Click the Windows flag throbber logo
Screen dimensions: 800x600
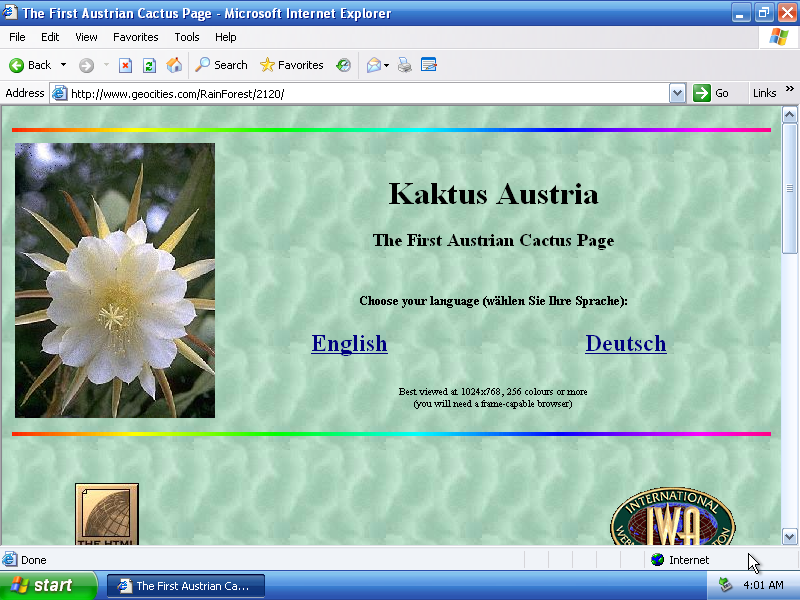click(x=779, y=37)
